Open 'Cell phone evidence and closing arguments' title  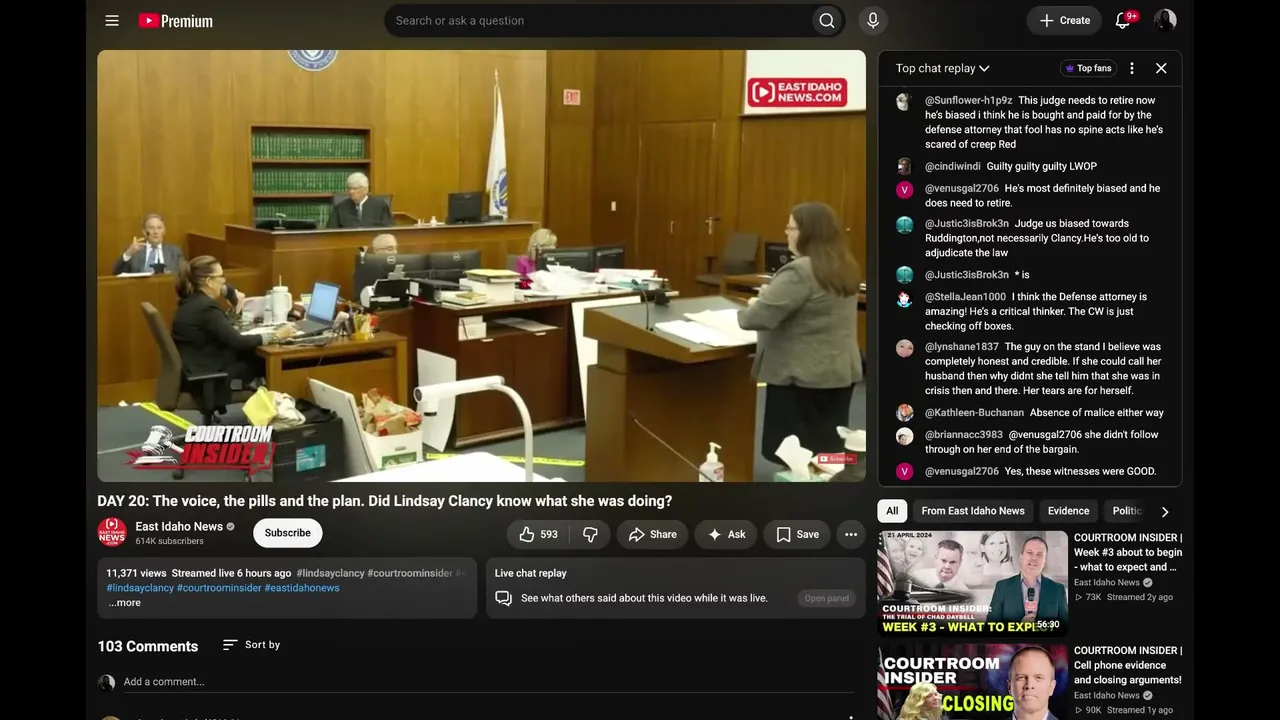(1128, 665)
